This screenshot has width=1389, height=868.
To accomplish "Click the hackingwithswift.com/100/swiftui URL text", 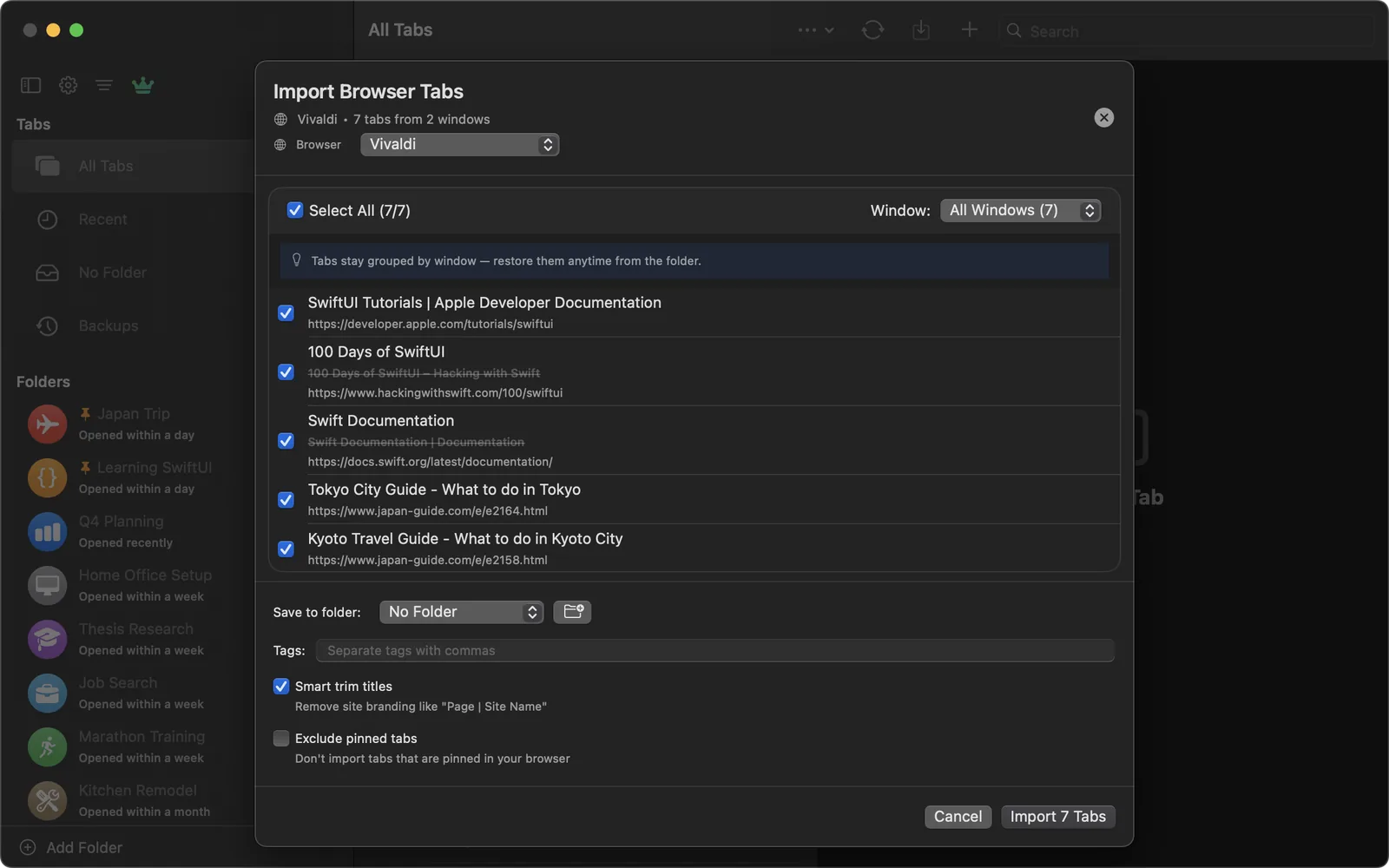I will coord(435,392).
